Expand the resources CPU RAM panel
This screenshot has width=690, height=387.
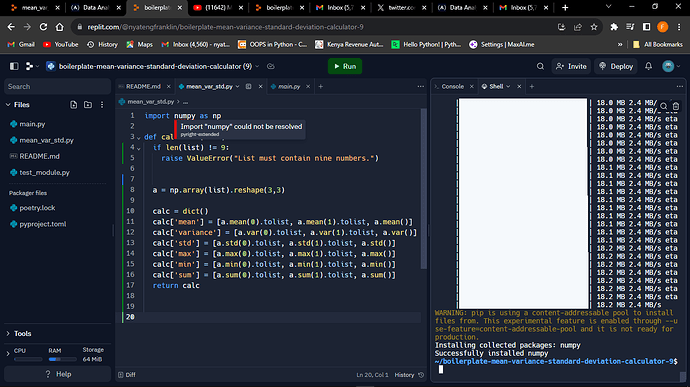(x=8, y=354)
